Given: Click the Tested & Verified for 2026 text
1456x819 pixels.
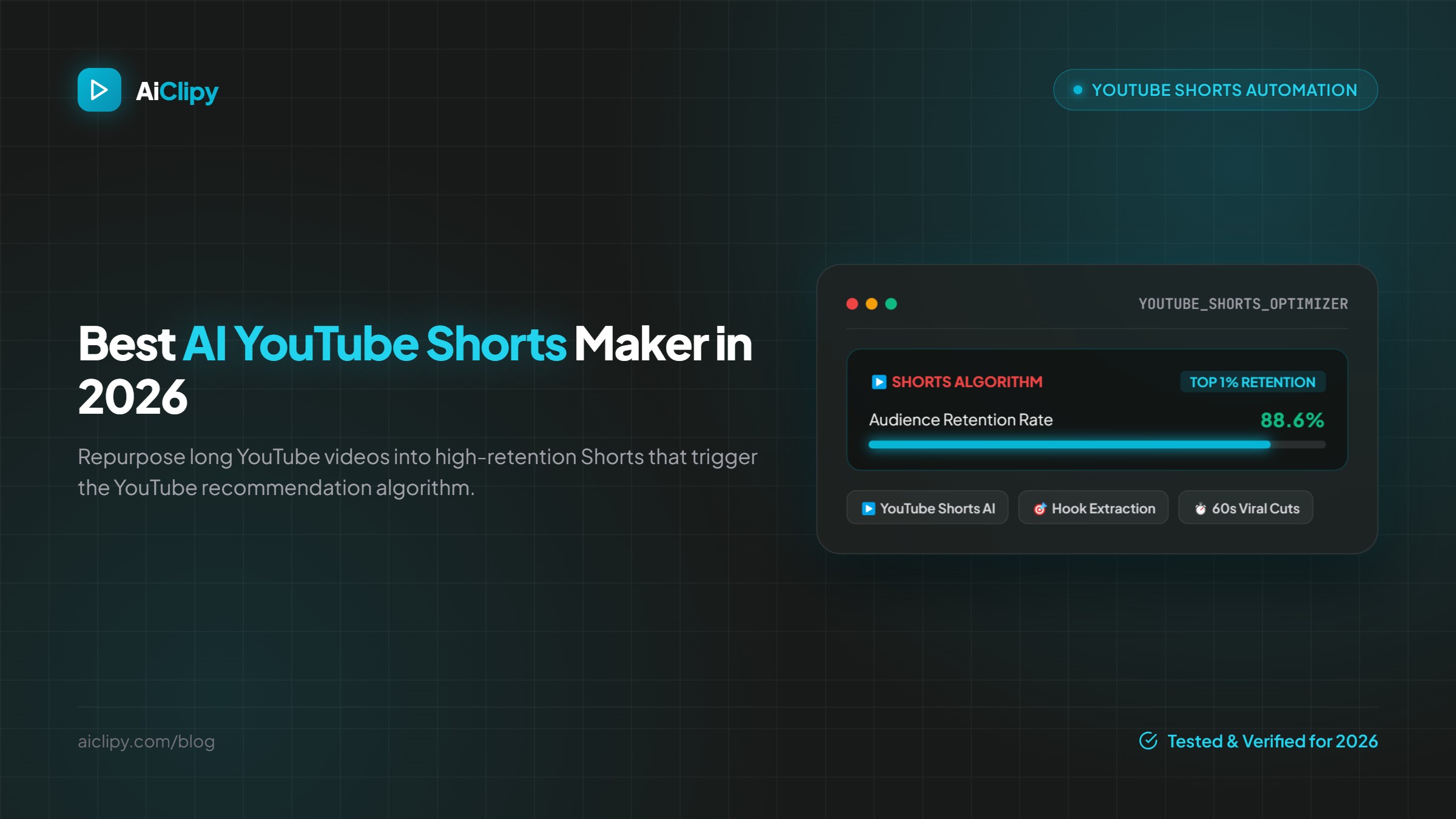Looking at the screenshot, I should (x=1273, y=741).
